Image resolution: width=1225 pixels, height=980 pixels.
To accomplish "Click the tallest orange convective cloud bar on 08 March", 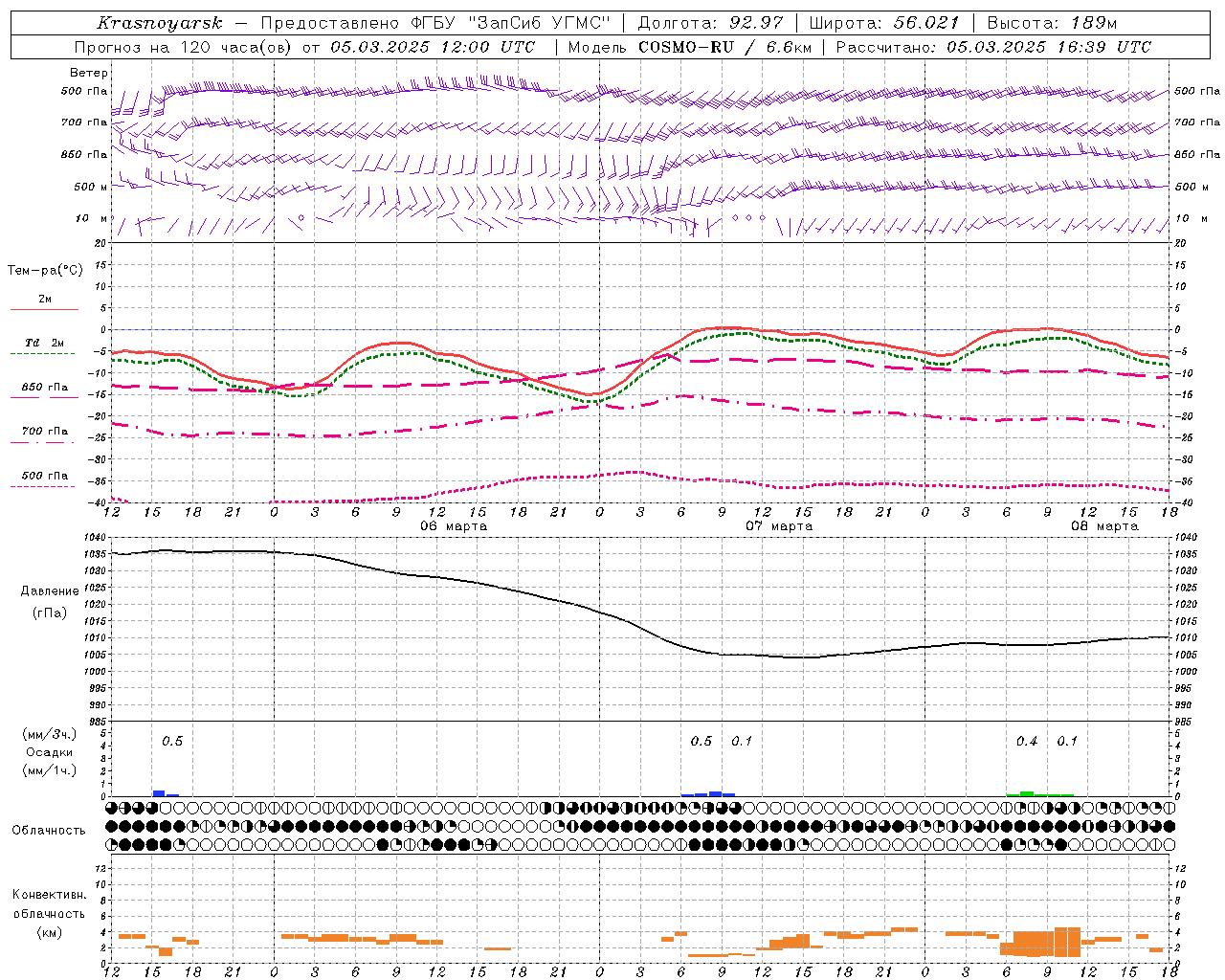I will 1067,942.
